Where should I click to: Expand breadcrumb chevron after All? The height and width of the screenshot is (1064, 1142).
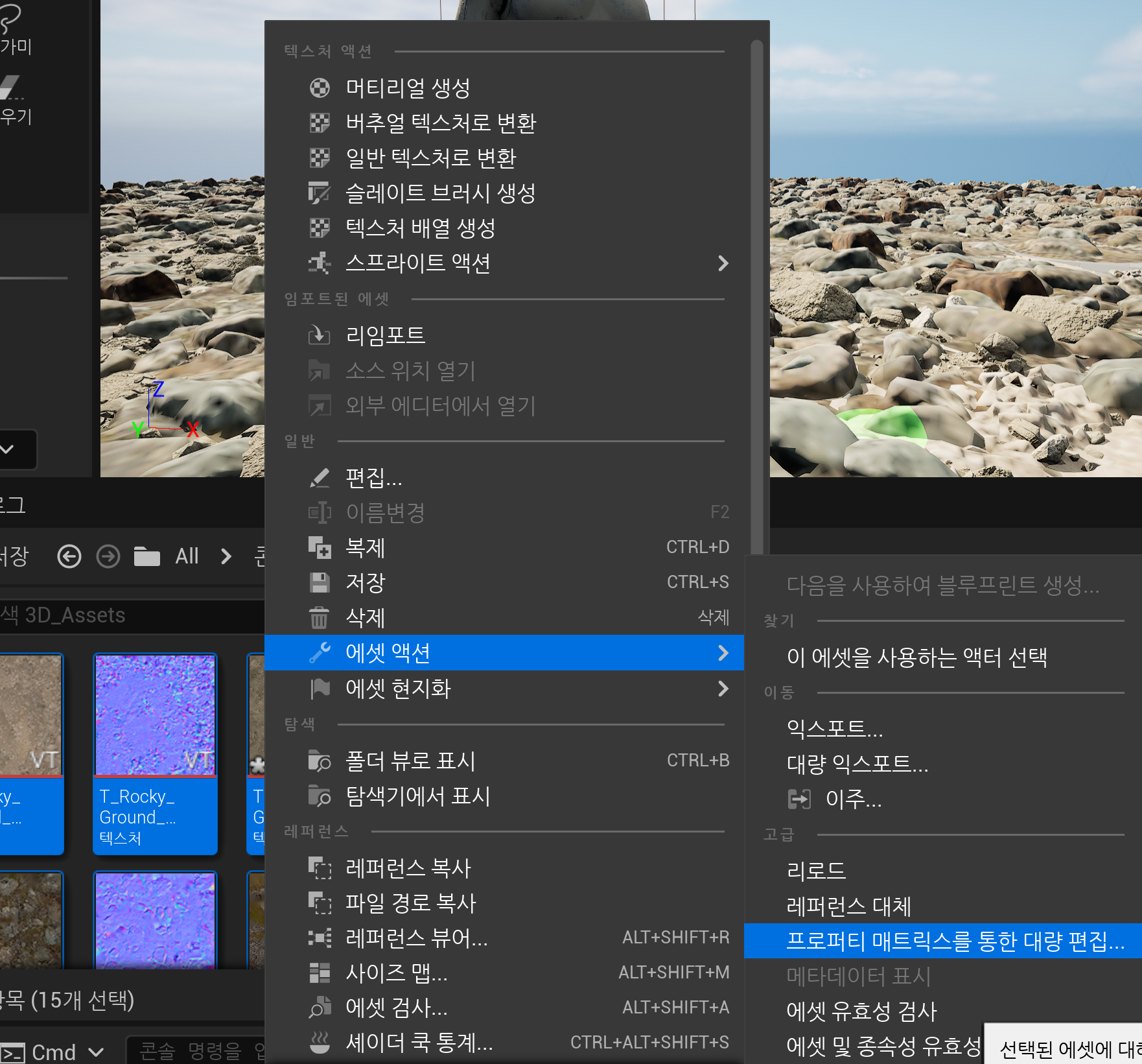(x=226, y=556)
